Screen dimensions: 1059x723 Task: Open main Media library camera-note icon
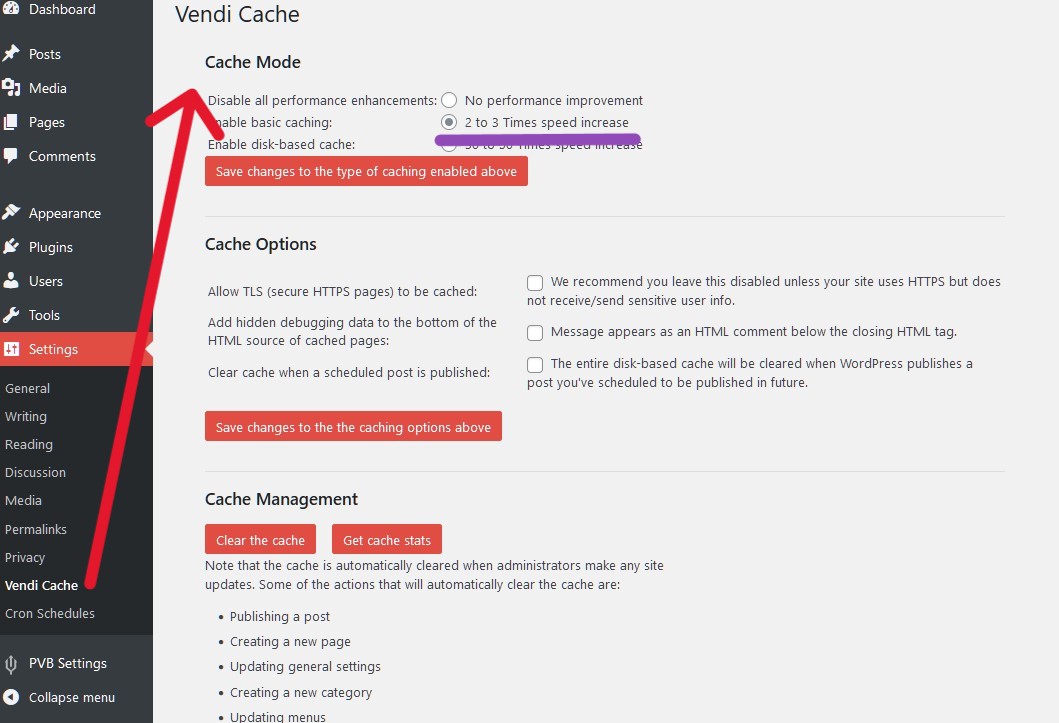point(11,88)
